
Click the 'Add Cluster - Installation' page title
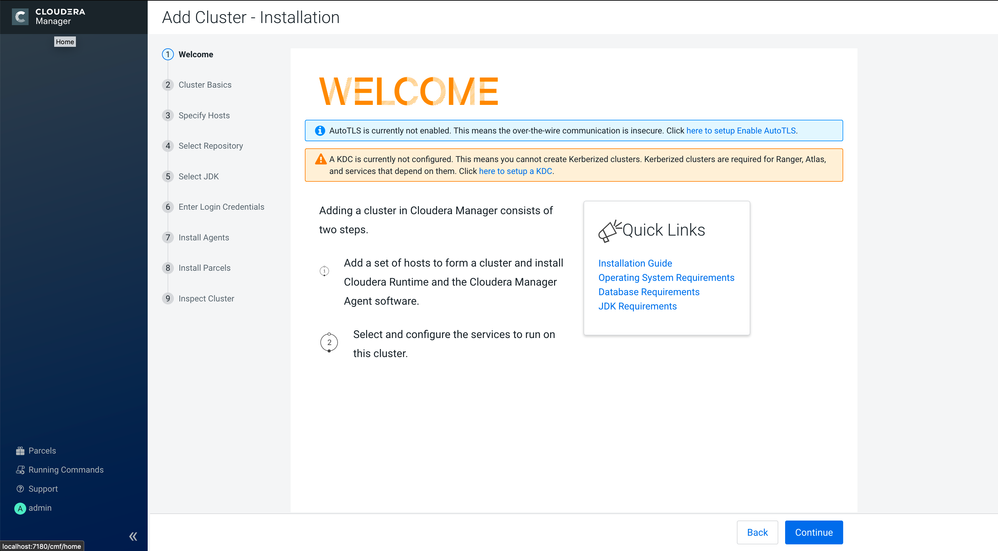251,17
